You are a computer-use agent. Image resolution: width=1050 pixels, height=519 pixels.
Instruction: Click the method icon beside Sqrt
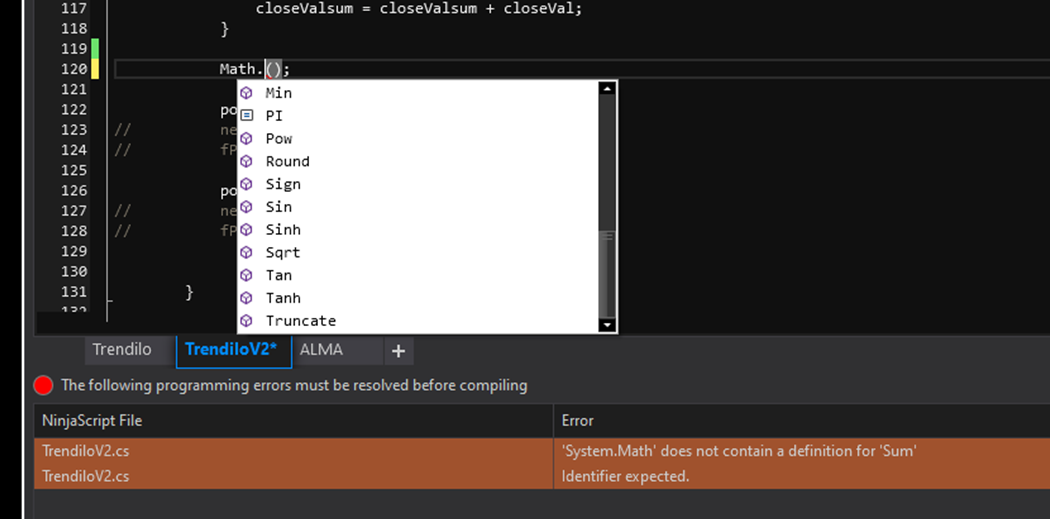[x=246, y=253]
